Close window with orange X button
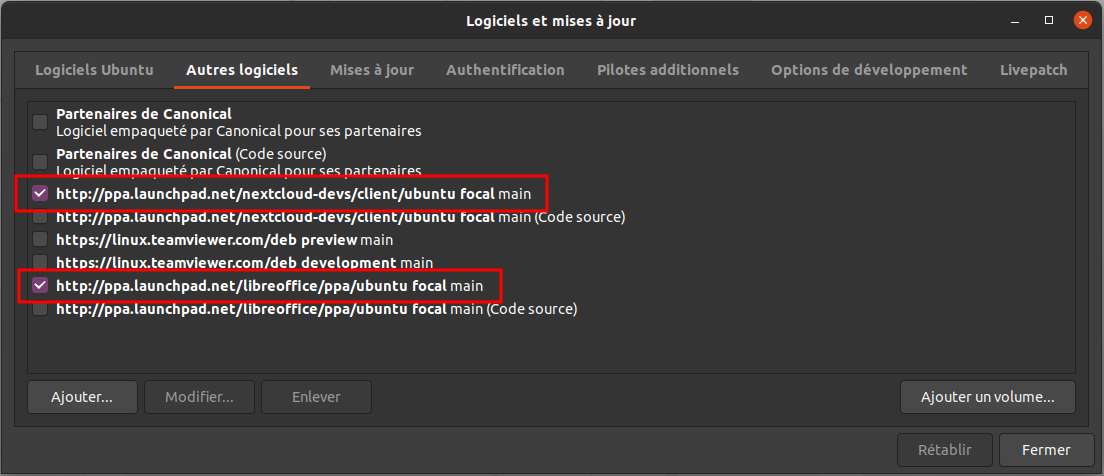This screenshot has height=476, width=1104. point(1083,20)
